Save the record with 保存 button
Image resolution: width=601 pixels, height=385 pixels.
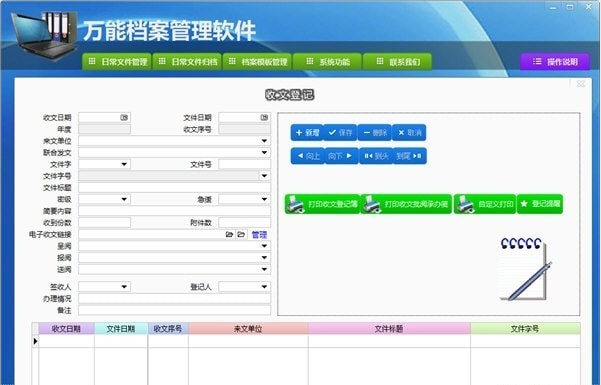(340, 133)
